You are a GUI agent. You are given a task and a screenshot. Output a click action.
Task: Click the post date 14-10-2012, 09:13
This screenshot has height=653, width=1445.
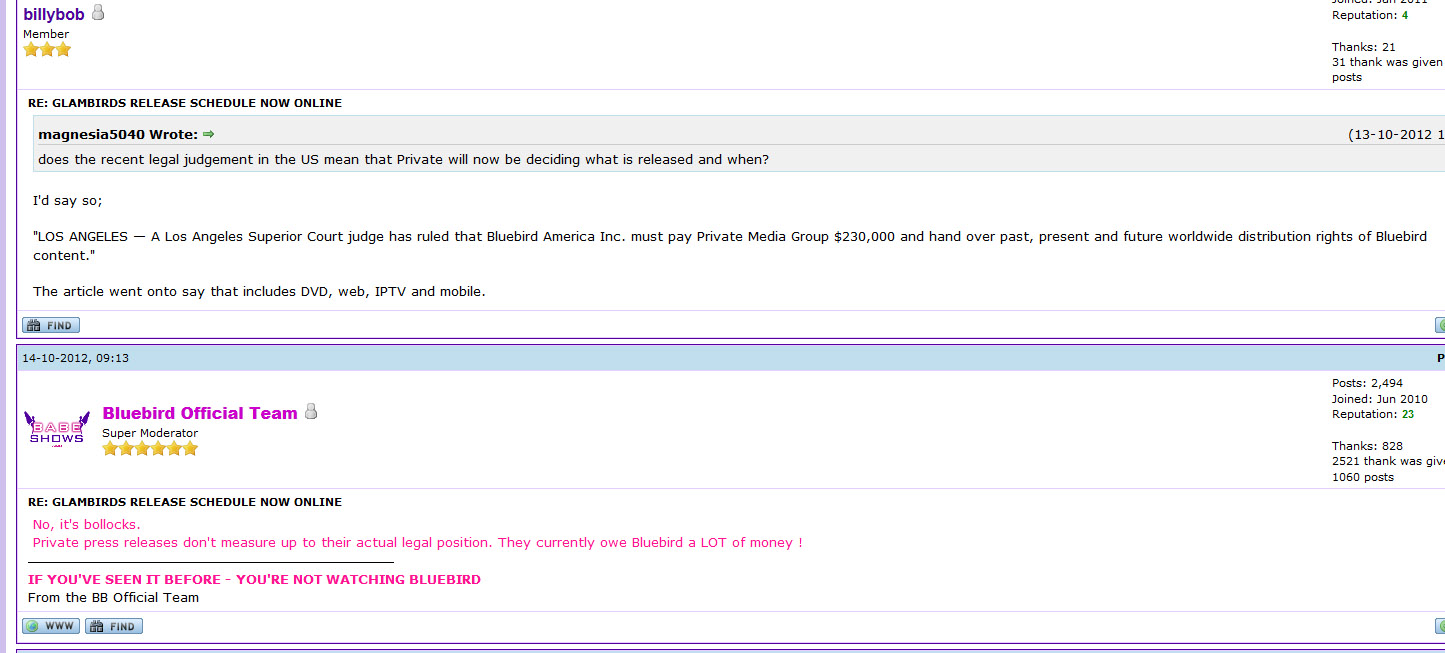pos(75,358)
